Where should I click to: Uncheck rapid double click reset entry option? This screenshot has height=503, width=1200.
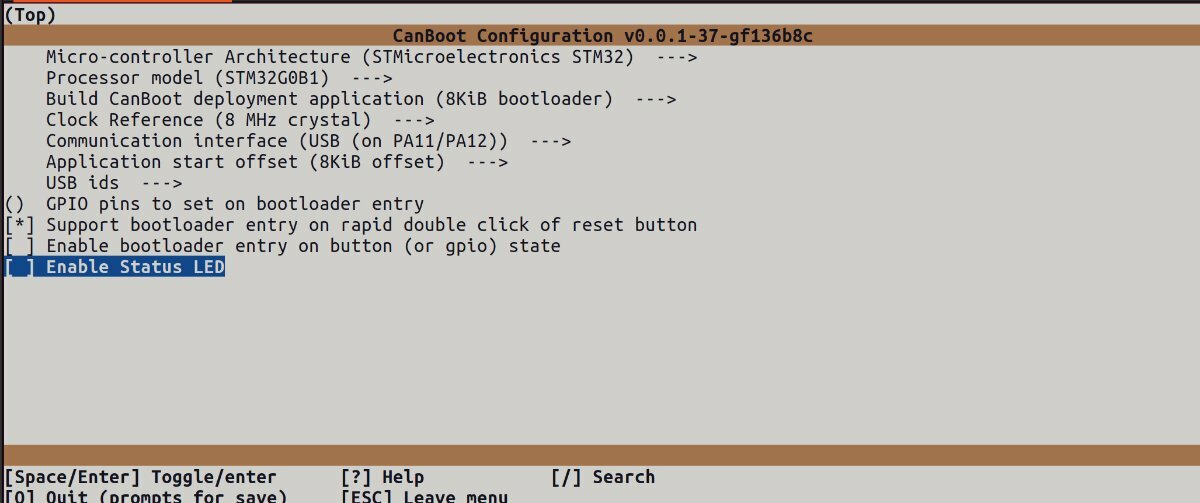click(20, 225)
